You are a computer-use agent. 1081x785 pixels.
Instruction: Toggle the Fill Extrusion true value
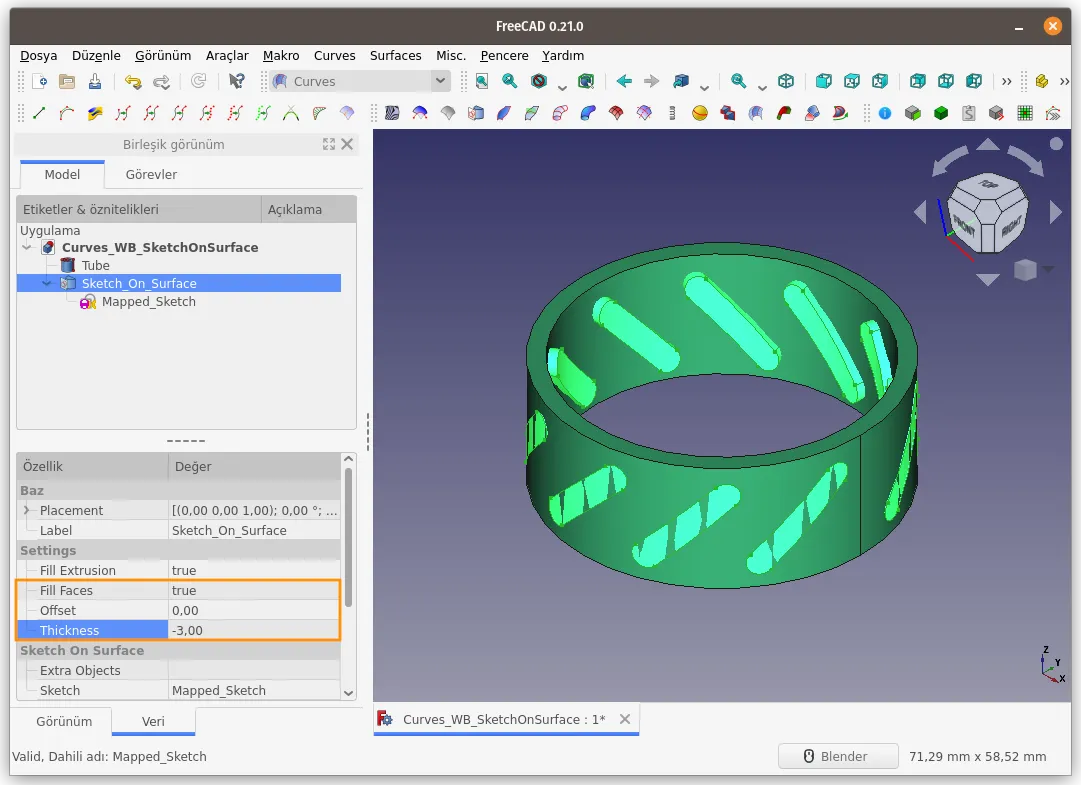click(x=254, y=570)
